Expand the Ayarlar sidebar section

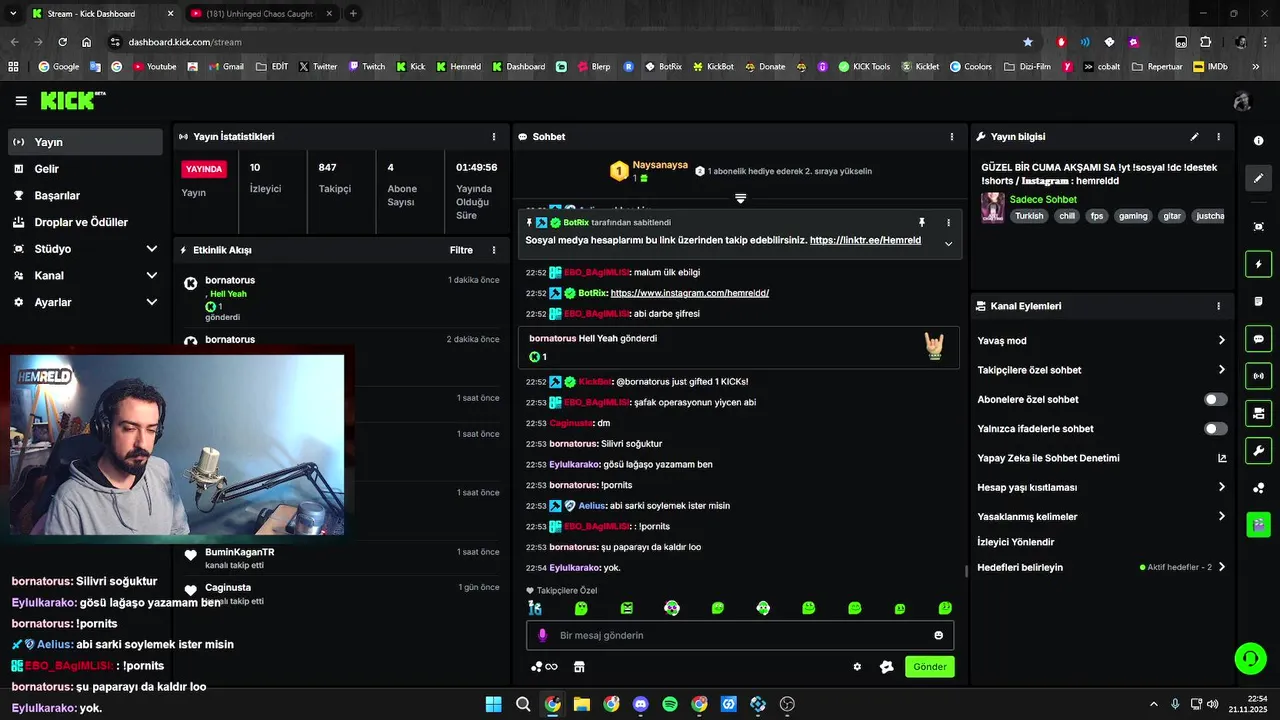[151, 302]
